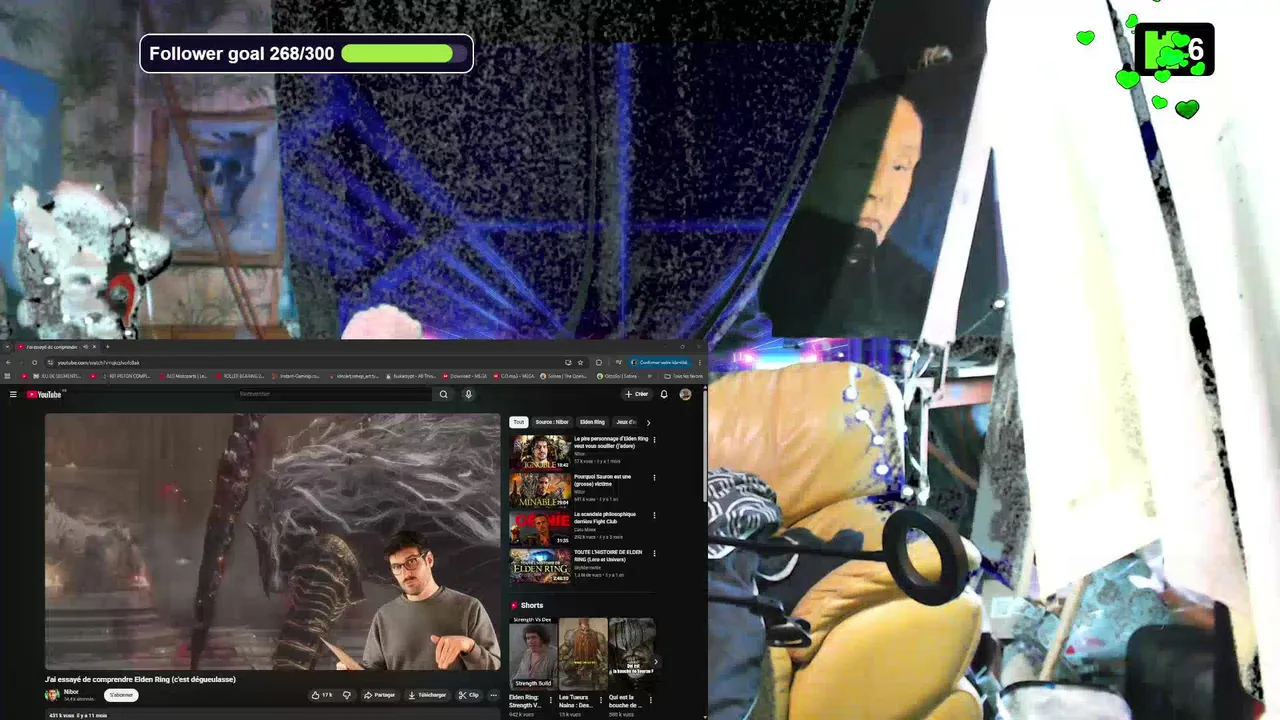Open 'Le scandale philosophique derrière Fight Club' title
The image size is (1280, 720).
click(x=605, y=518)
